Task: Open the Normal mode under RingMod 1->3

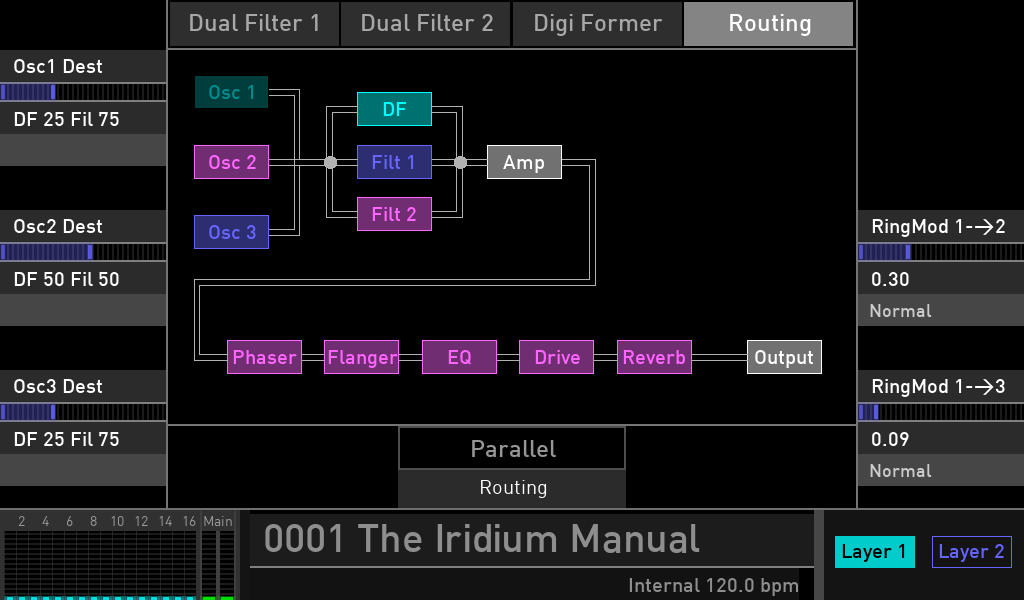Action: [x=940, y=471]
